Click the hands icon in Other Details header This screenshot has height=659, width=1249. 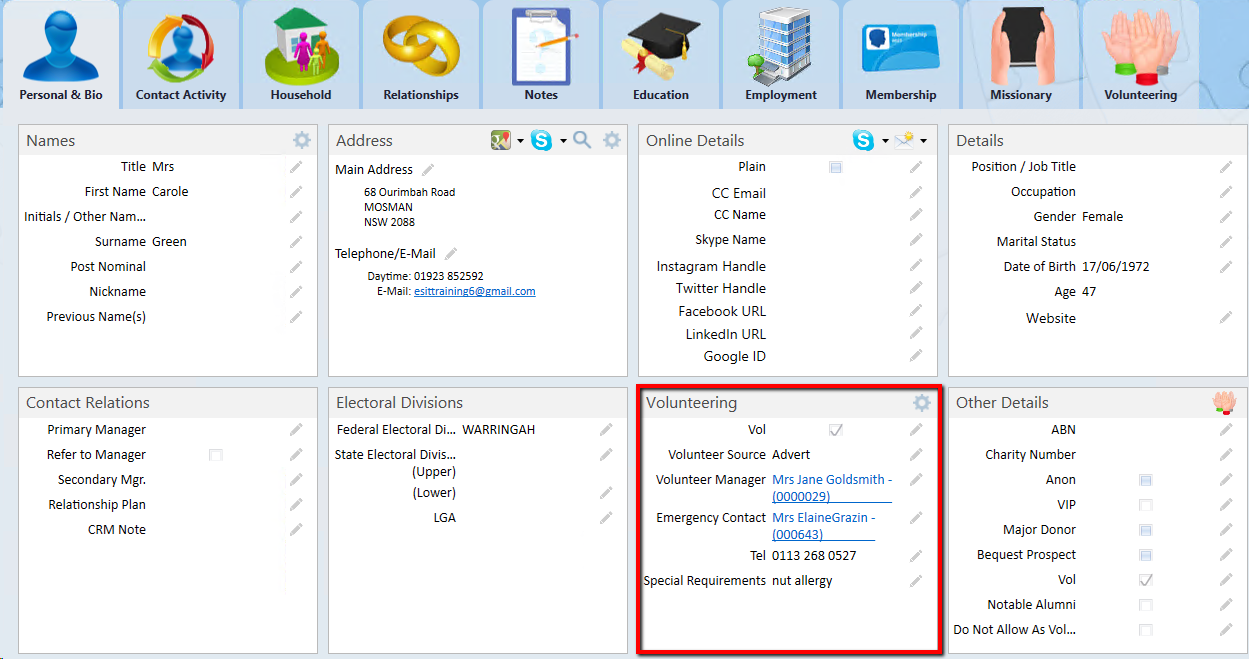tap(1224, 402)
